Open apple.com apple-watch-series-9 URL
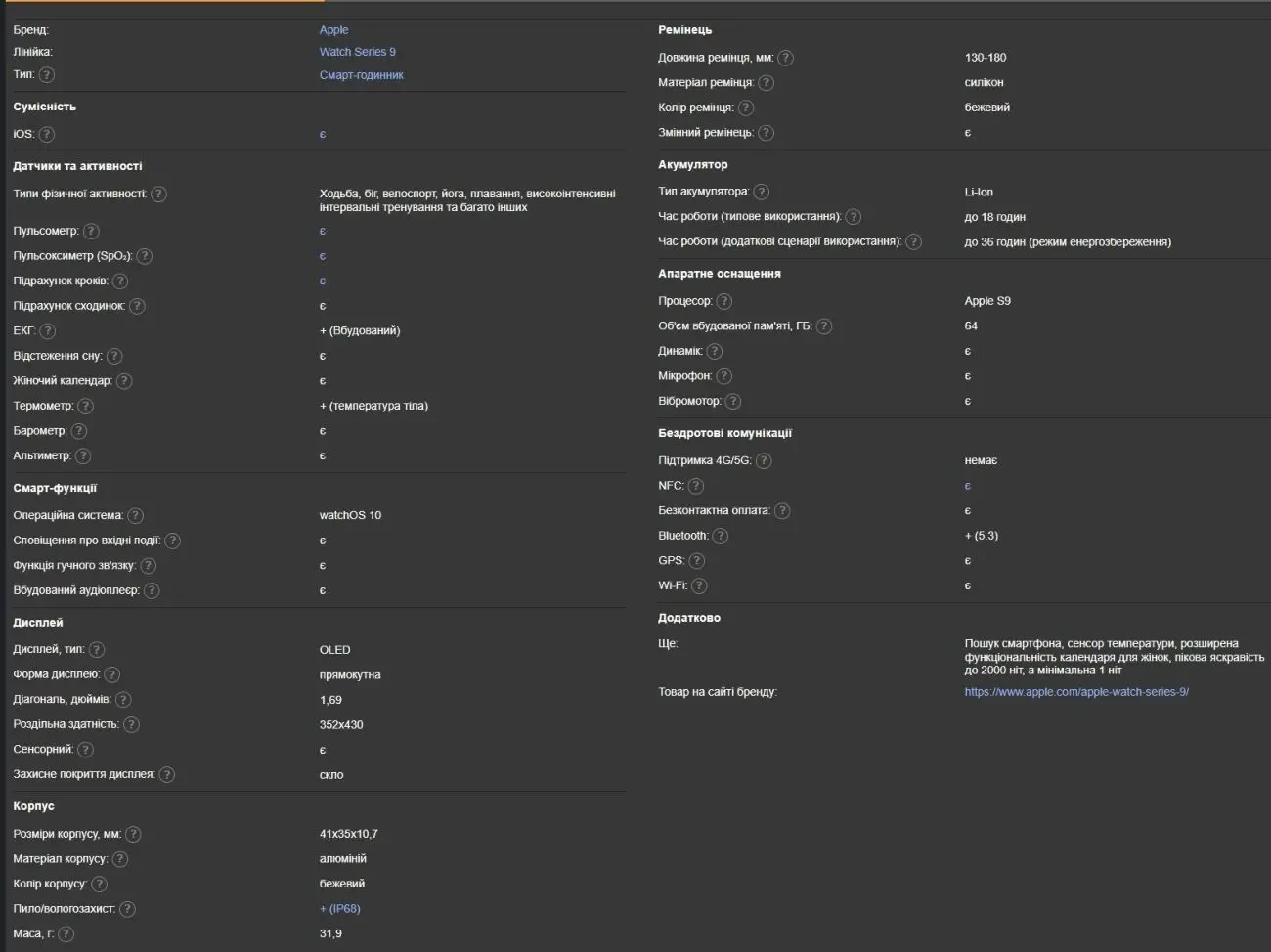 pos(1076,692)
